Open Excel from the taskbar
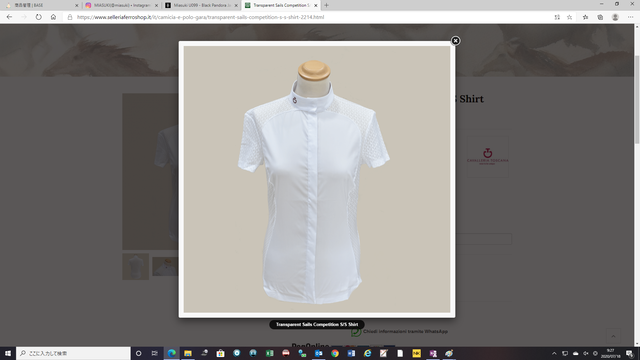This screenshot has height=360, width=640. point(269,353)
